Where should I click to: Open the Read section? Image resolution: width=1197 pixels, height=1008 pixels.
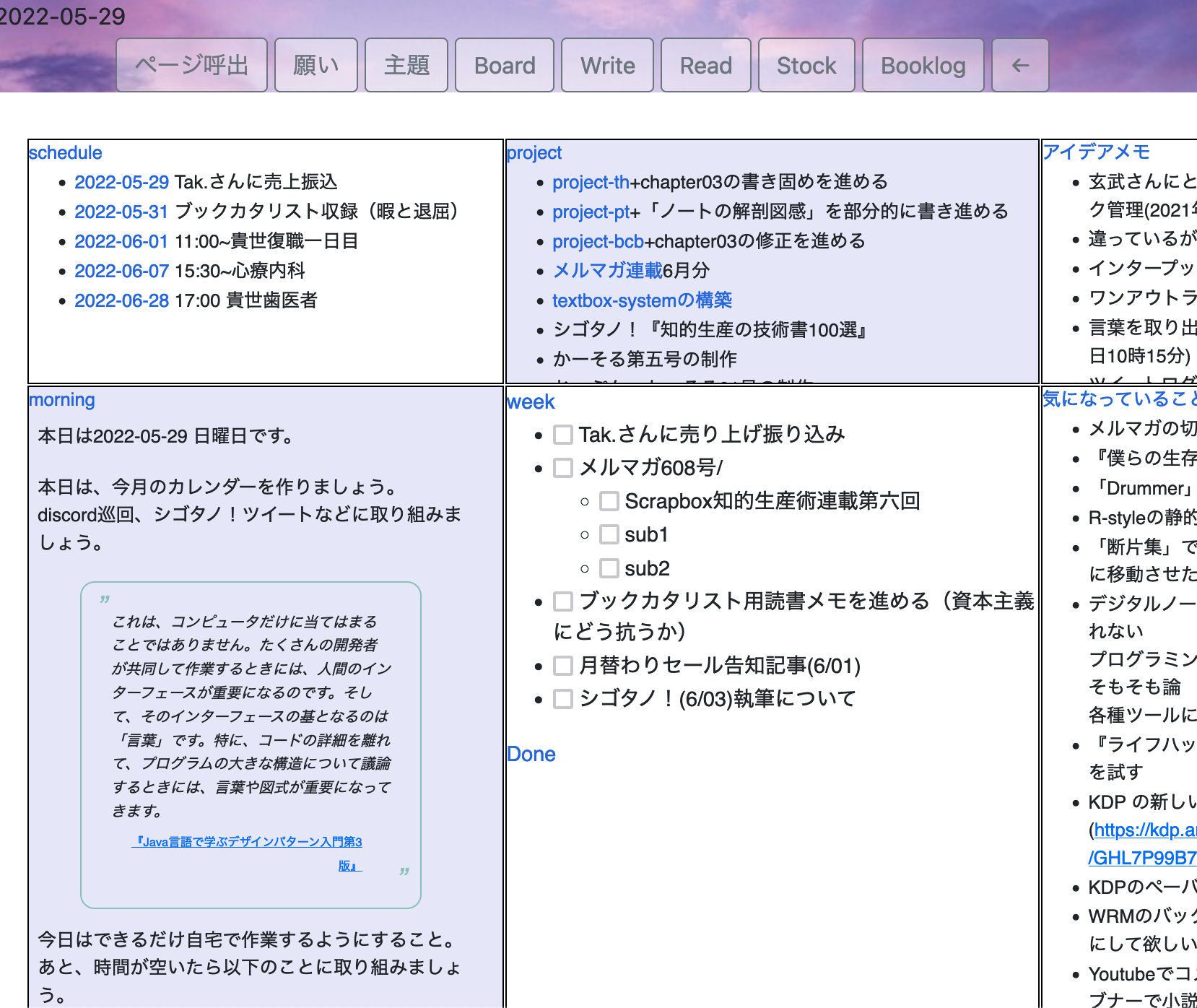[x=705, y=65]
